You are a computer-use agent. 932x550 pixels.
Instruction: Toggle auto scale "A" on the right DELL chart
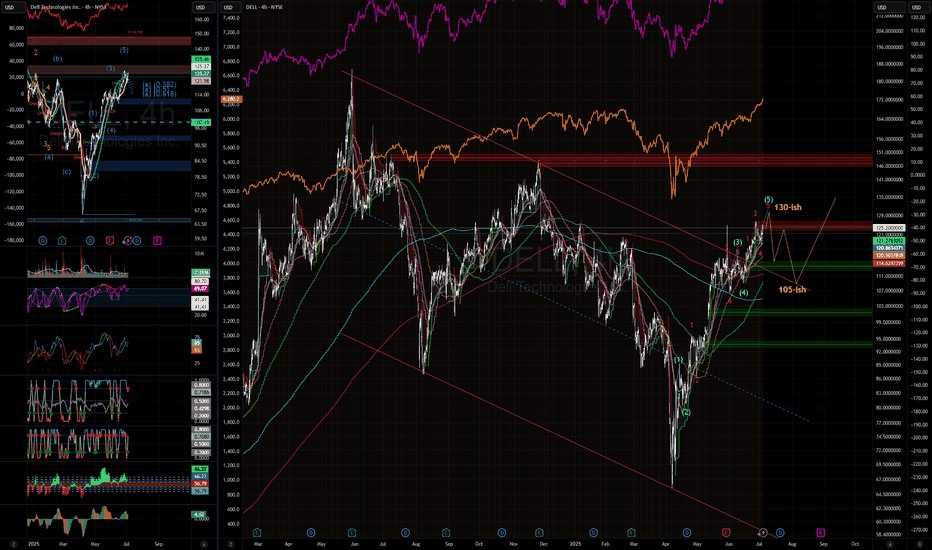point(890,543)
